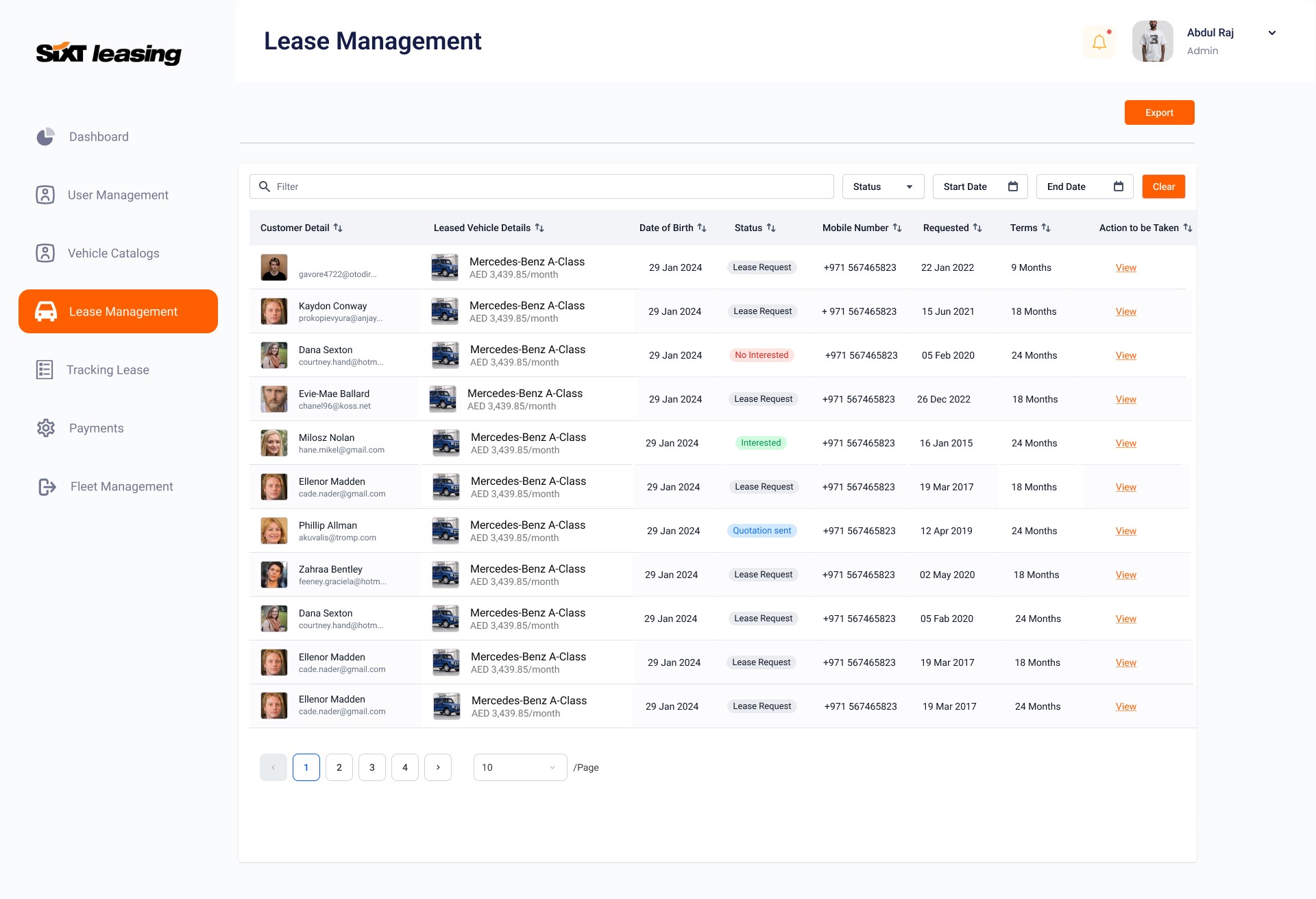Go to Vehicle Catalogs menu item
The image size is (1316, 899).
point(113,253)
